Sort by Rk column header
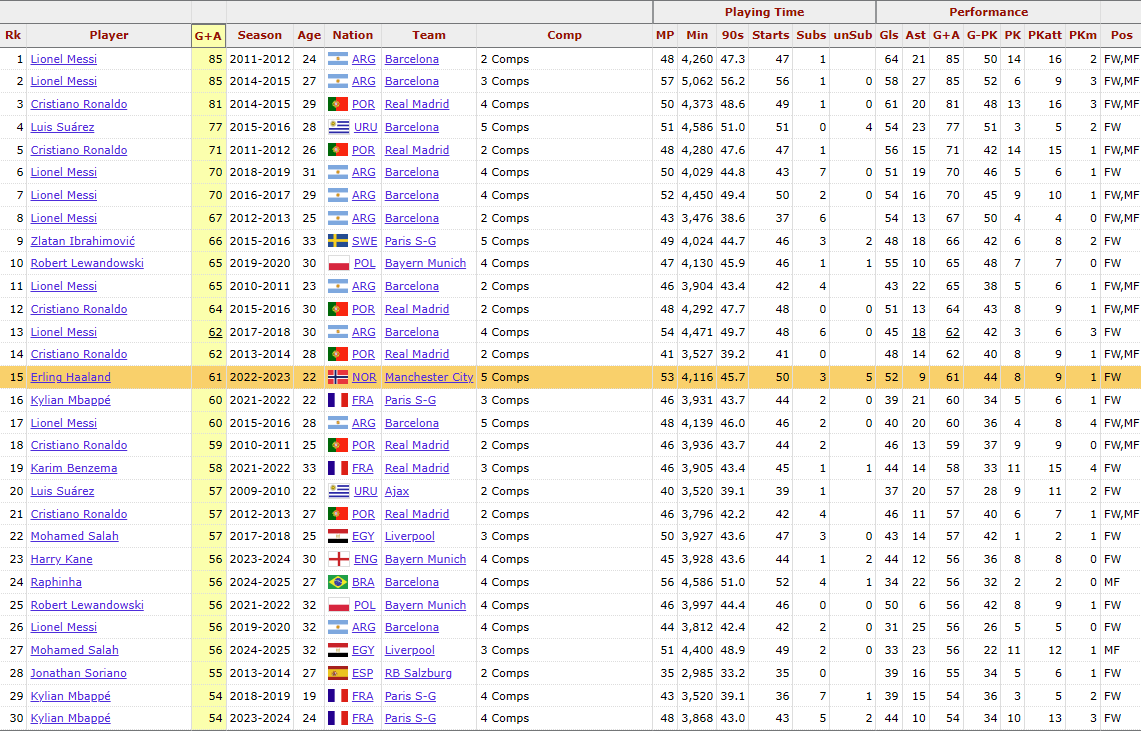 13,35
